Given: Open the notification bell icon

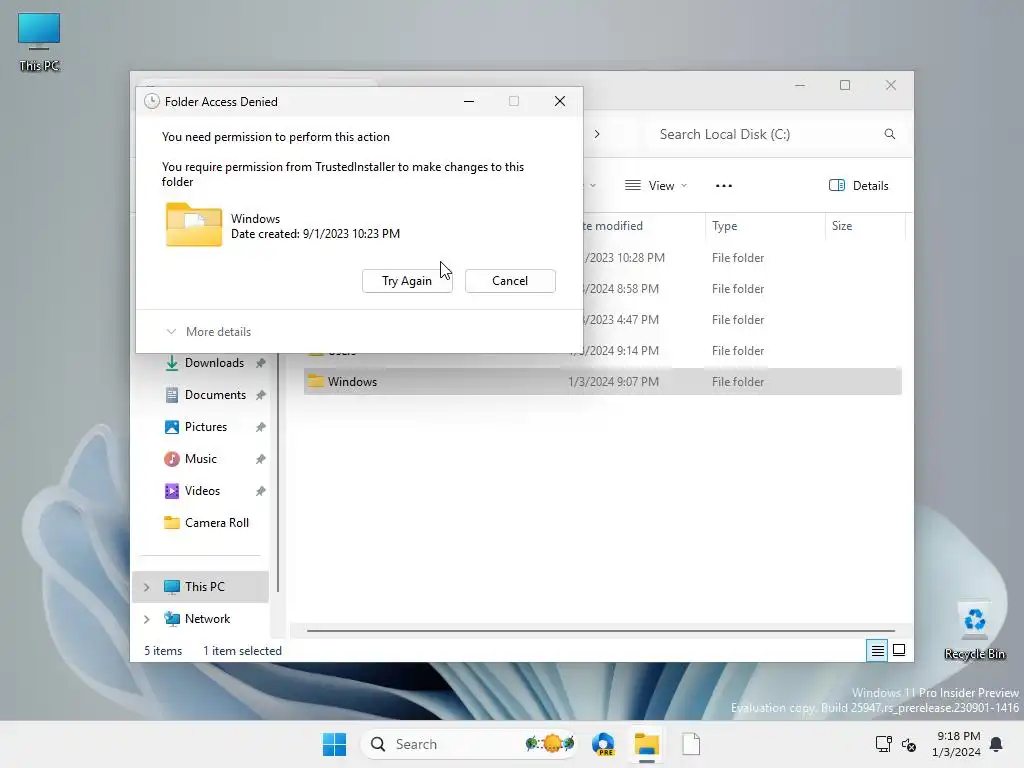Looking at the screenshot, I should click(997, 744).
